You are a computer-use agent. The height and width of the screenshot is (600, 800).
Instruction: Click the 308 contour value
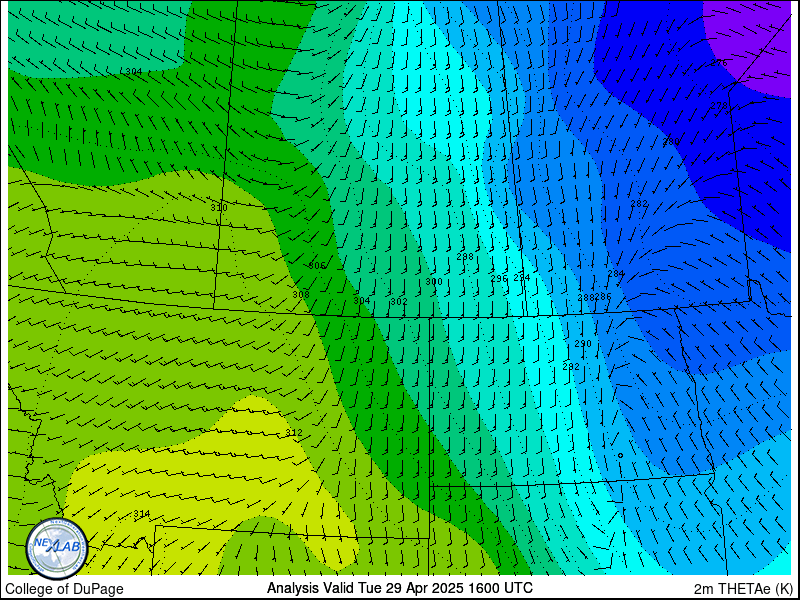pos(301,295)
